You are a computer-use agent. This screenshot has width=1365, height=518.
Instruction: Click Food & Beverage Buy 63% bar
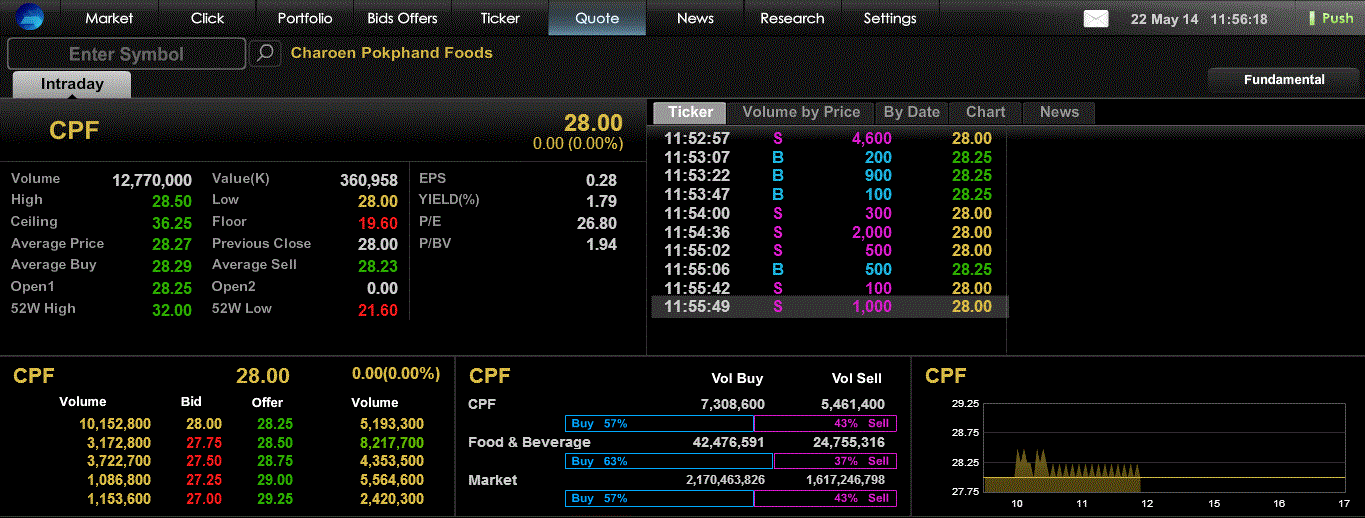coord(669,461)
